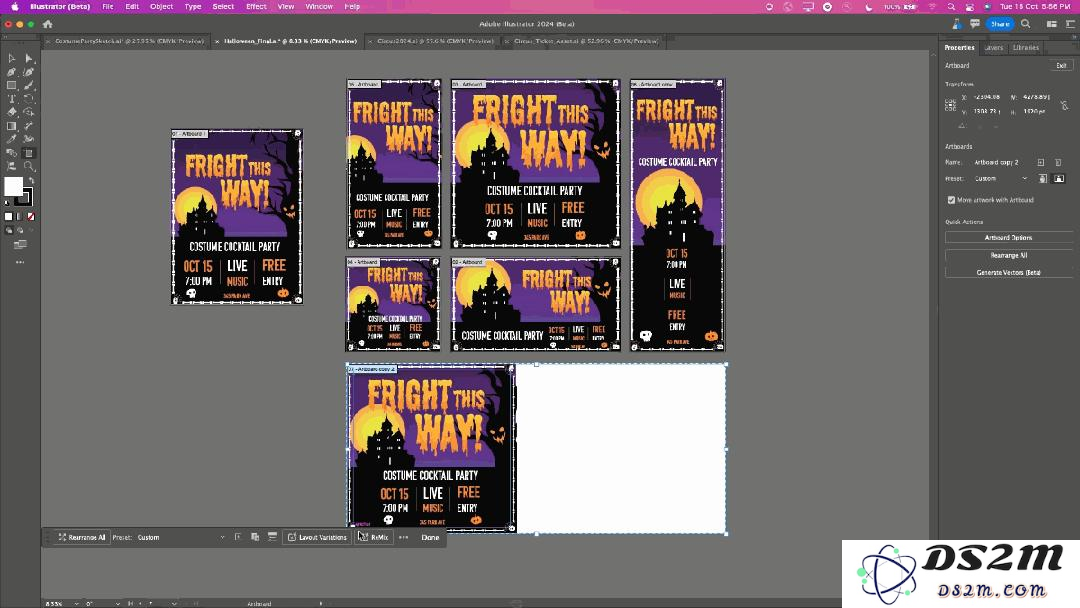1080x608 pixels.
Task: Click the Fill color swatch
Action: 13,186
